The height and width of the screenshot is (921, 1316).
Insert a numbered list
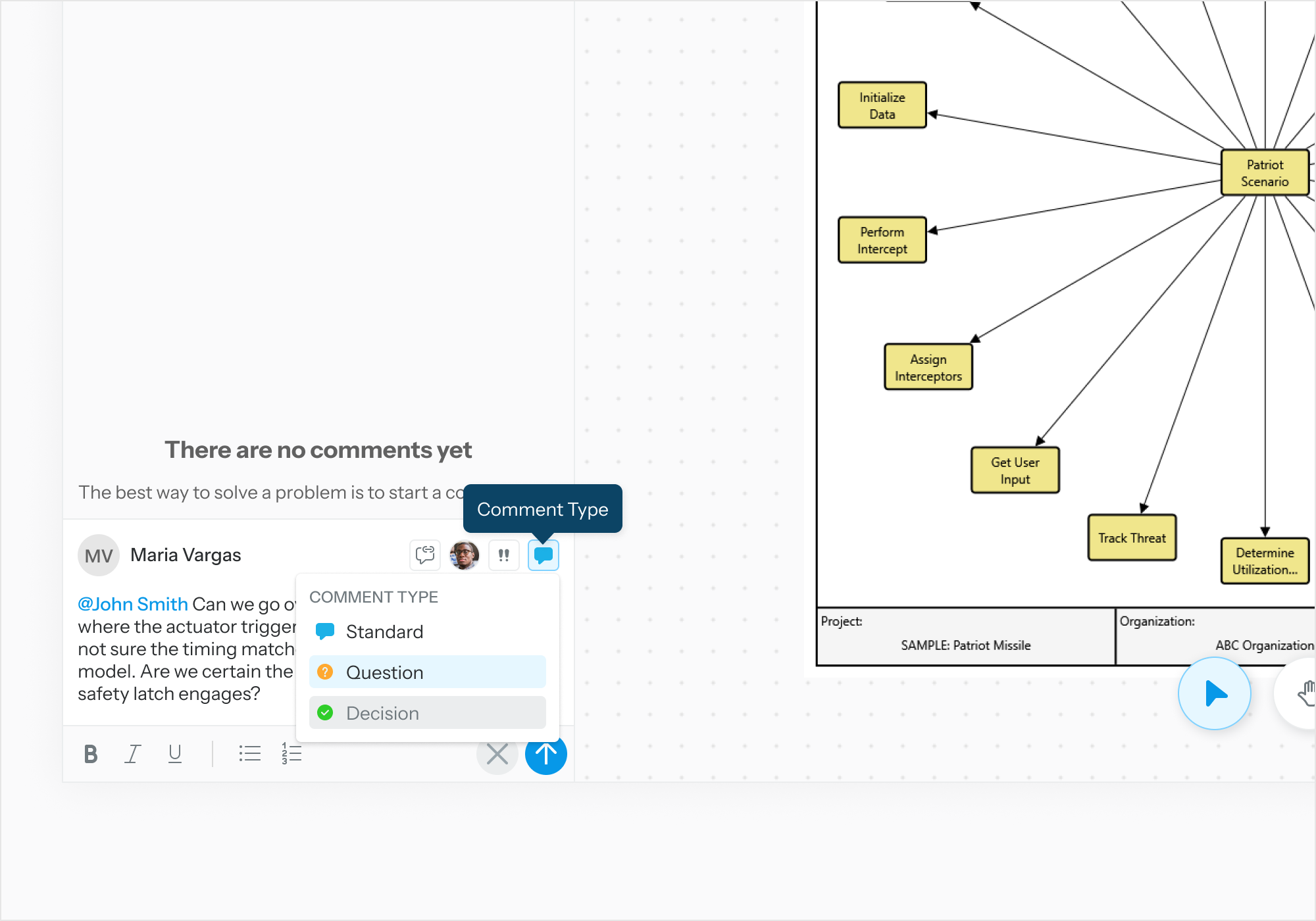[290, 753]
